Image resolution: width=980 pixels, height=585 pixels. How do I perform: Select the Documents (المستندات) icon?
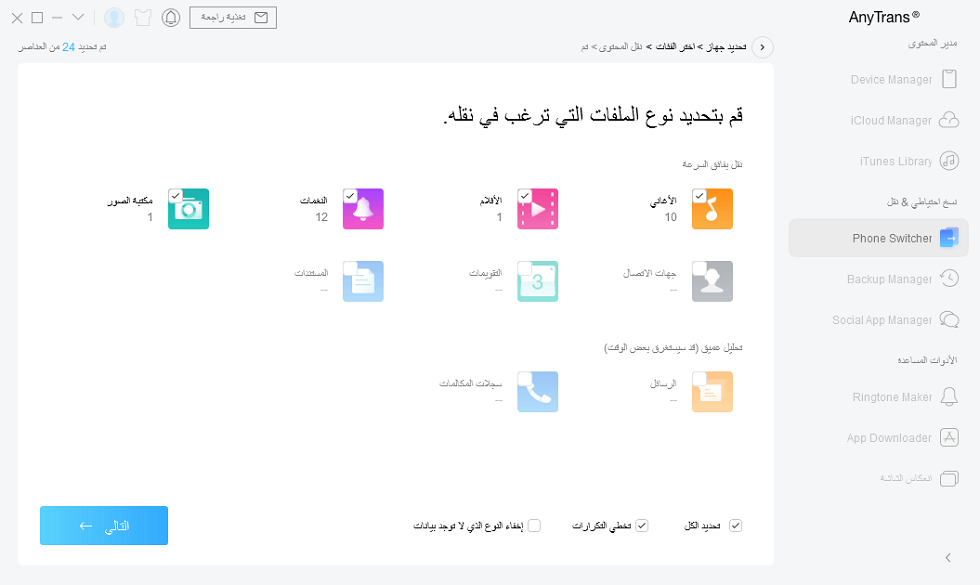pyautogui.click(x=363, y=282)
